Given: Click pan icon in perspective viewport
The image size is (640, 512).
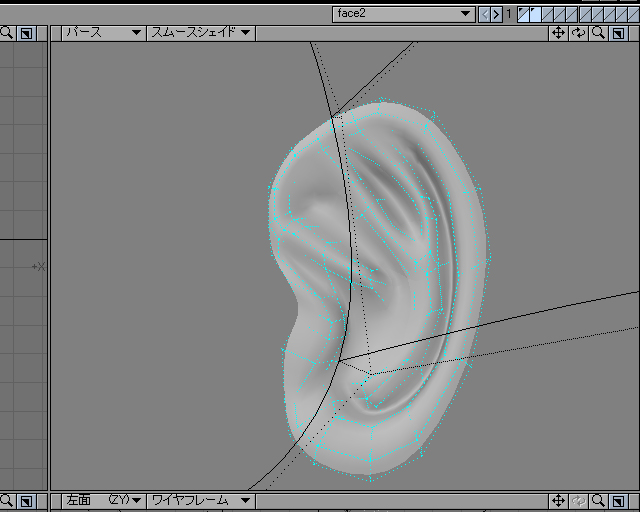Looking at the screenshot, I should (x=559, y=33).
